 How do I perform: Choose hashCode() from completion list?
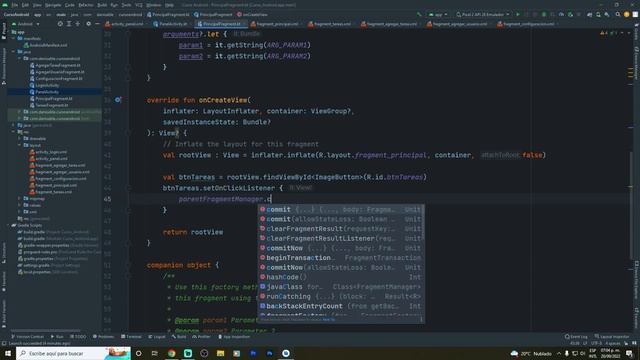[341, 277]
